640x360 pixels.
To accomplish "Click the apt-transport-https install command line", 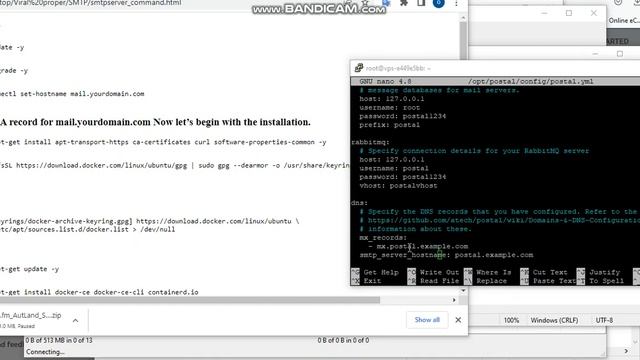I will (x=163, y=142).
